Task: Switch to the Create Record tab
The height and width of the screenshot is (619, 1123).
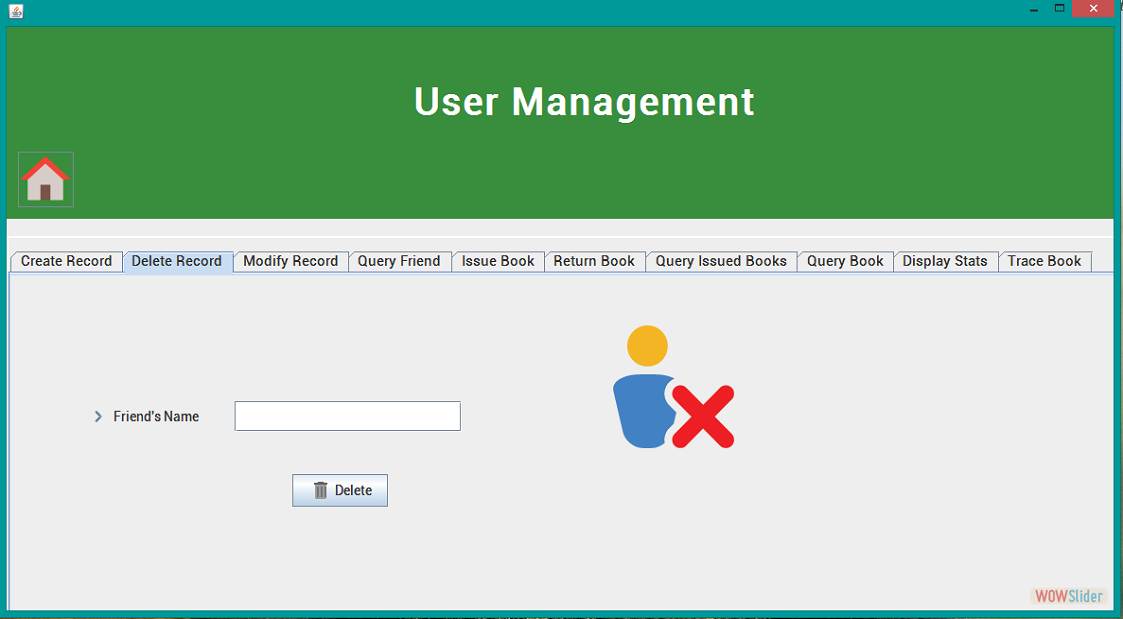Action: click(x=66, y=261)
